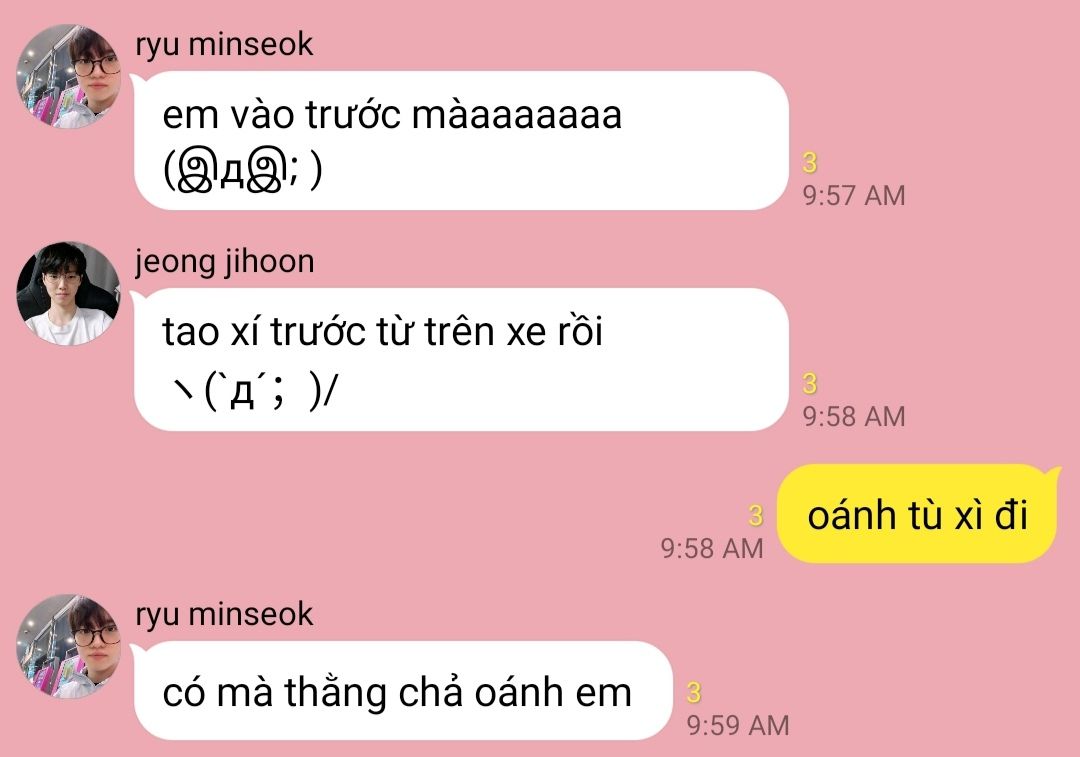Click the ryu minseok name above the first message

pyautogui.click(x=224, y=45)
